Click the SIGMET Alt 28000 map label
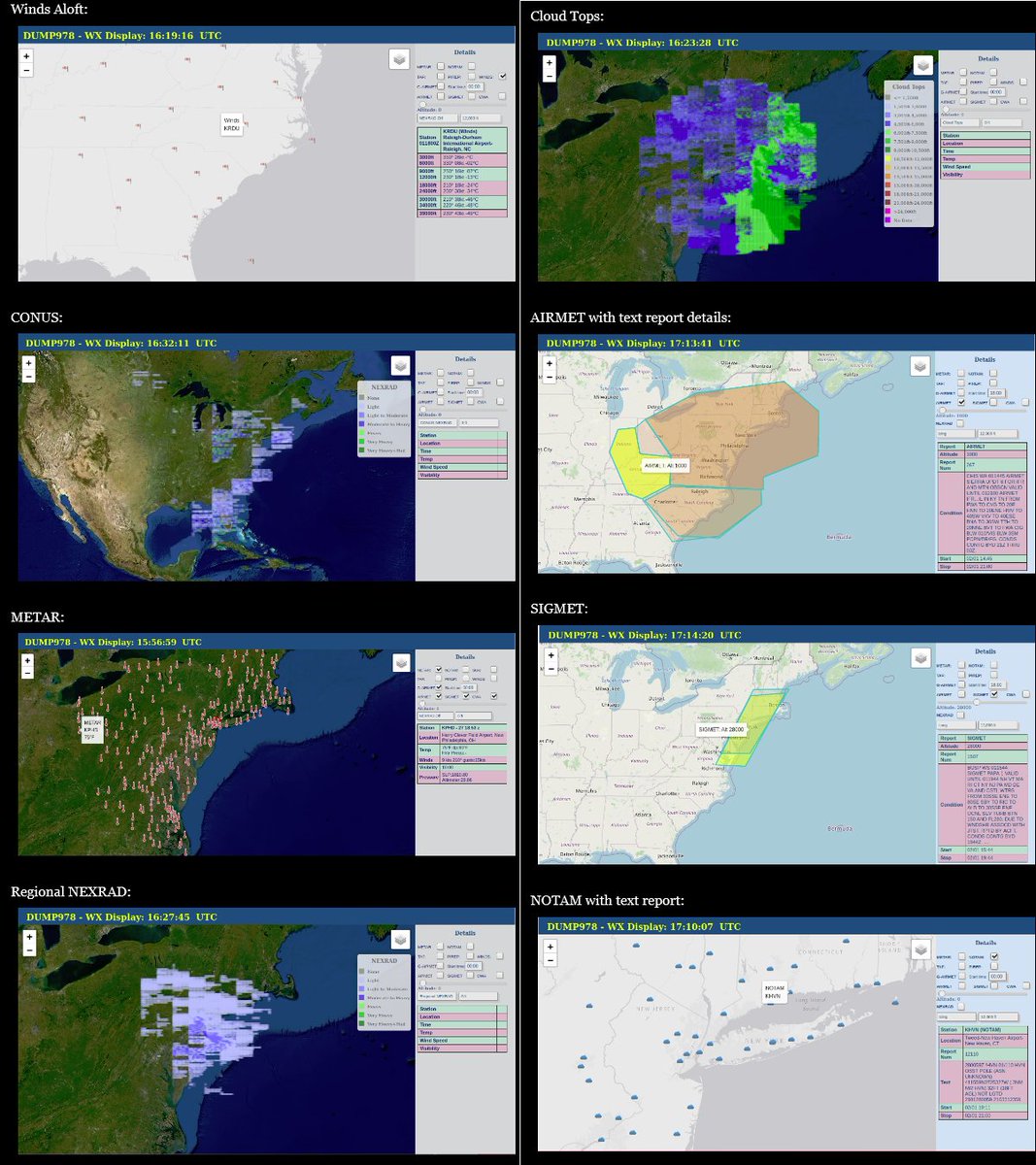Viewport: 1036px width, 1165px height. tap(720, 729)
